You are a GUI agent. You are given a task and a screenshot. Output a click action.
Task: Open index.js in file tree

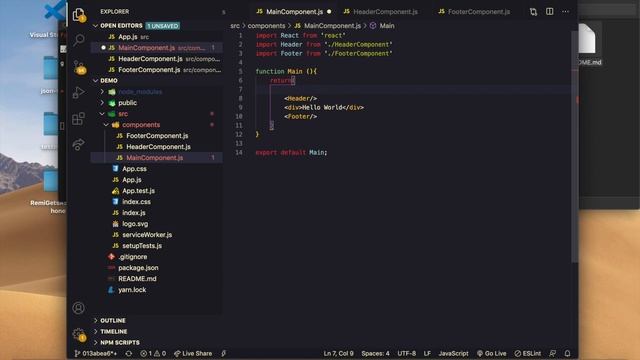coord(133,213)
